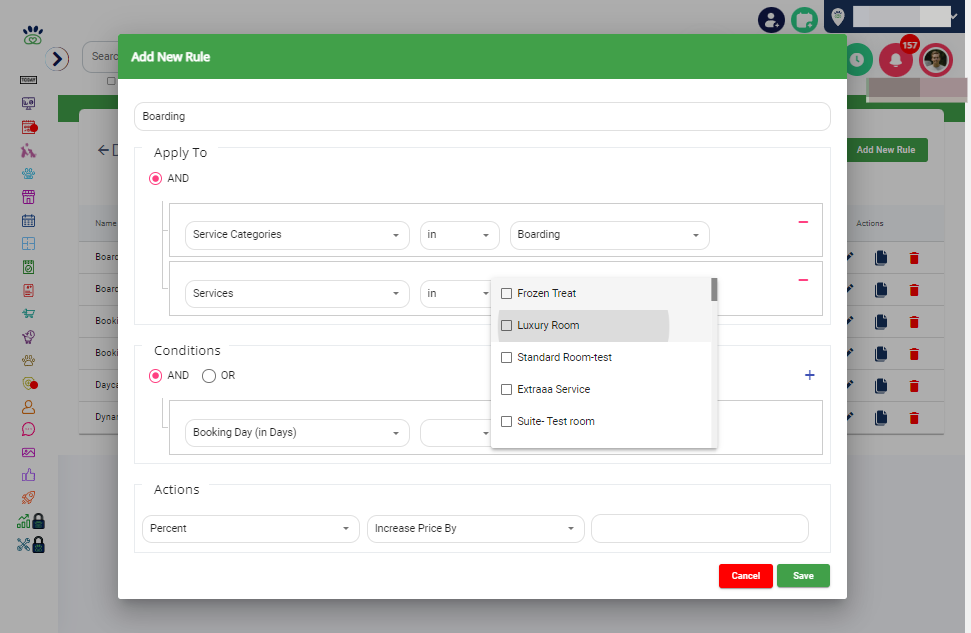Viewport: 971px width, 633px height.
Task: Open the locked tools sidebar icon
Action: [31, 545]
